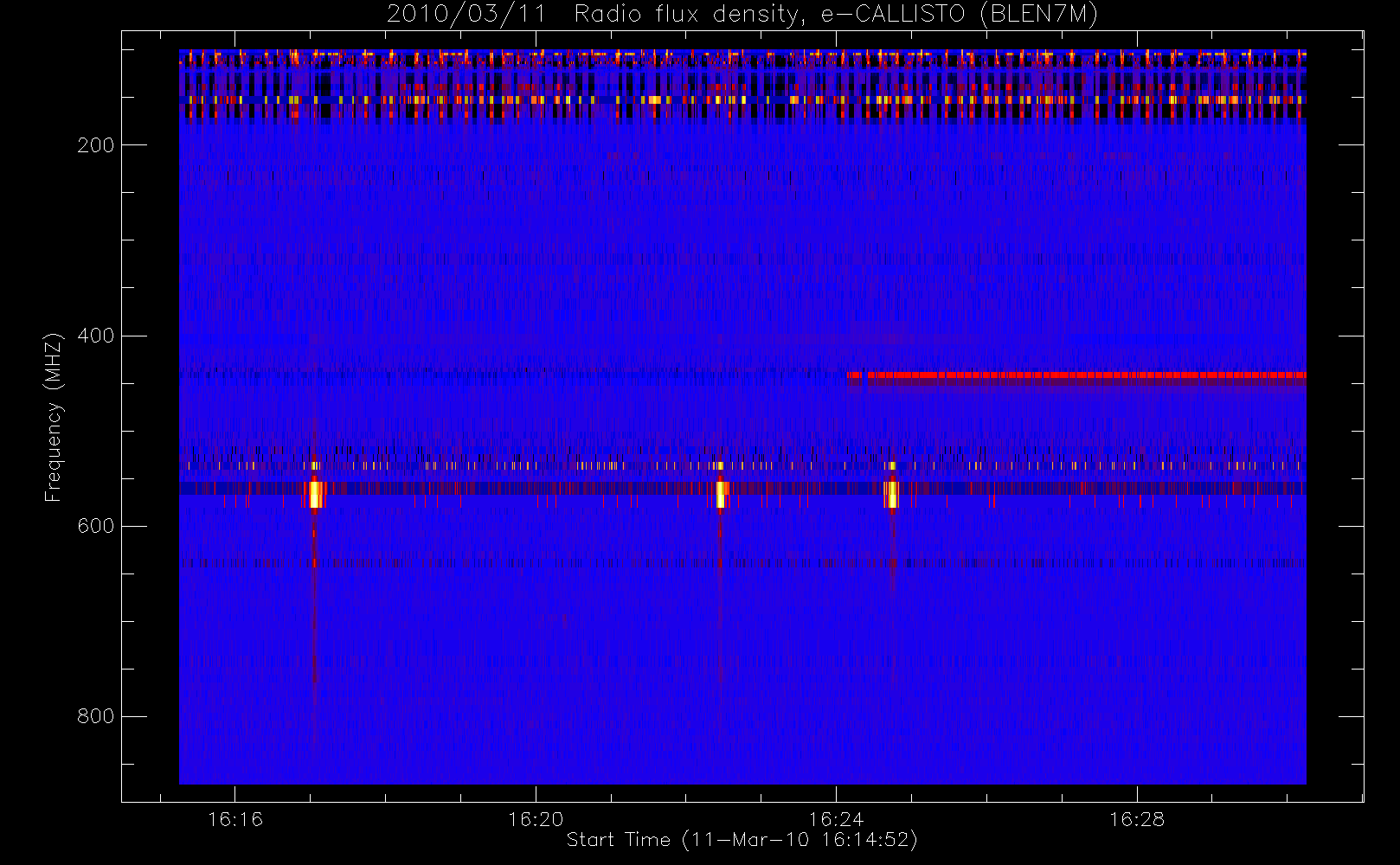The width and height of the screenshot is (1400, 865).
Task: Click the 16:28 time tick label
Action: (x=1137, y=818)
